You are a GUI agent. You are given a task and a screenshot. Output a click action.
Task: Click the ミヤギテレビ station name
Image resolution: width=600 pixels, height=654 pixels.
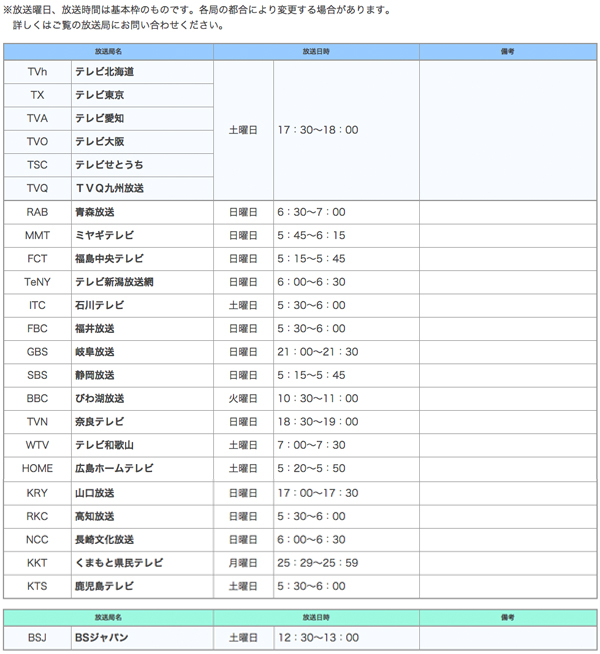[104, 236]
